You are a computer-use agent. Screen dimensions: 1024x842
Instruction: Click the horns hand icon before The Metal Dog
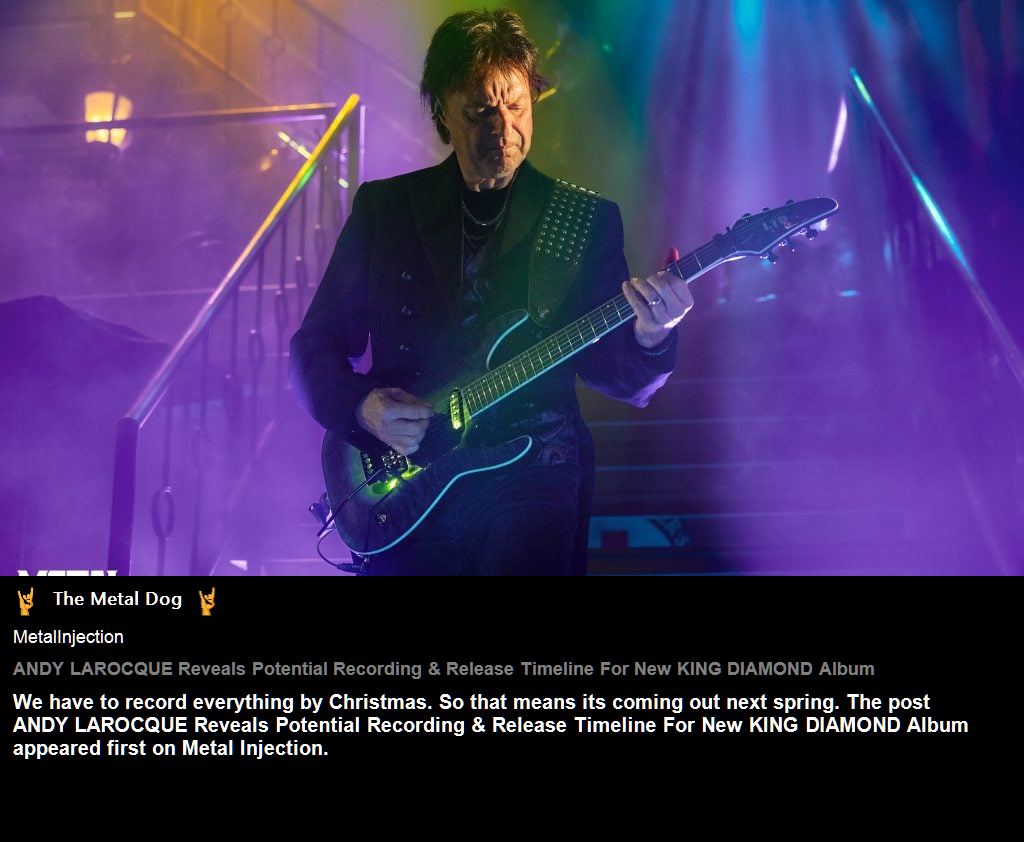25,601
